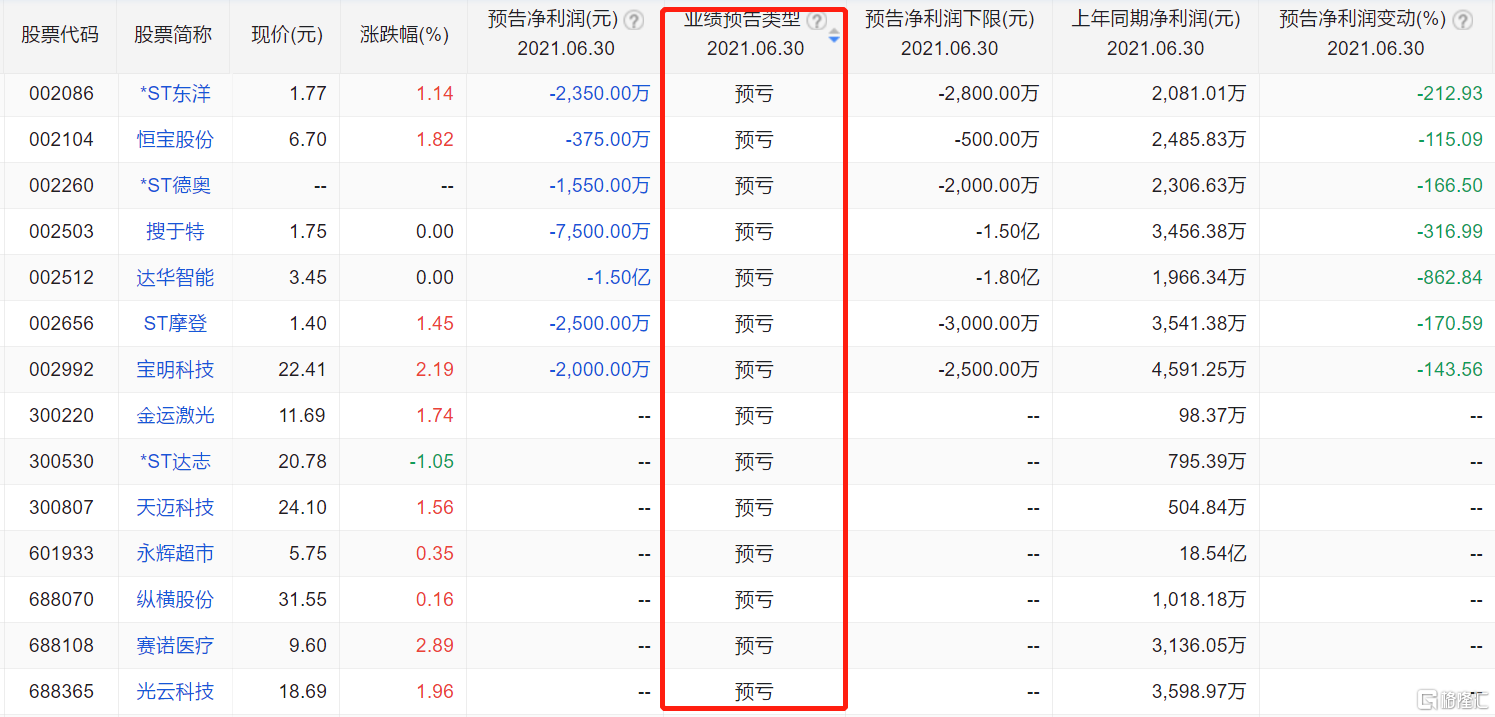This screenshot has height=717, width=1495.
Task: Open the 金运激光 stock link
Action: (x=175, y=416)
